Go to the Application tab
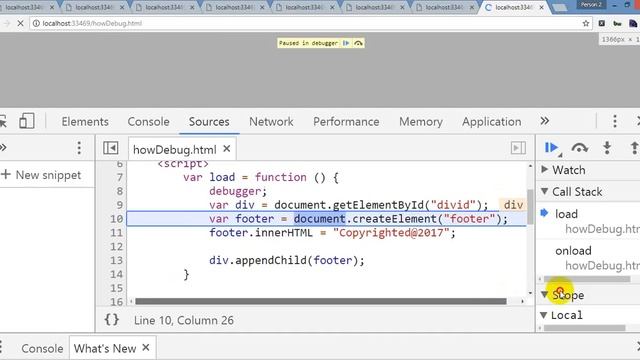 491,122
